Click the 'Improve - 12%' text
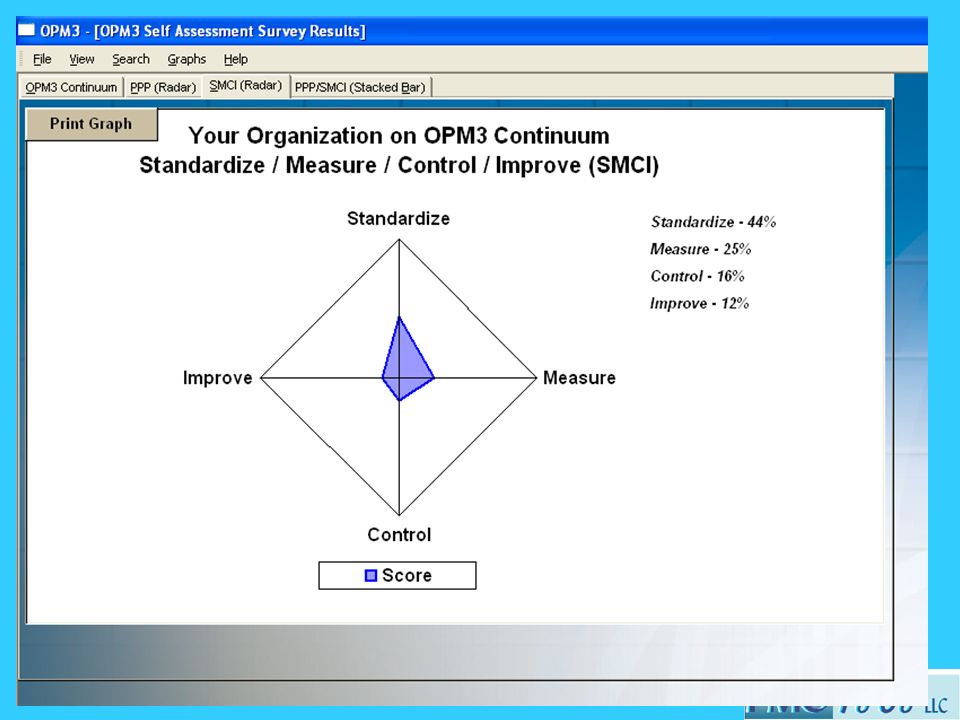Viewport: 960px width, 720px height. [699, 304]
